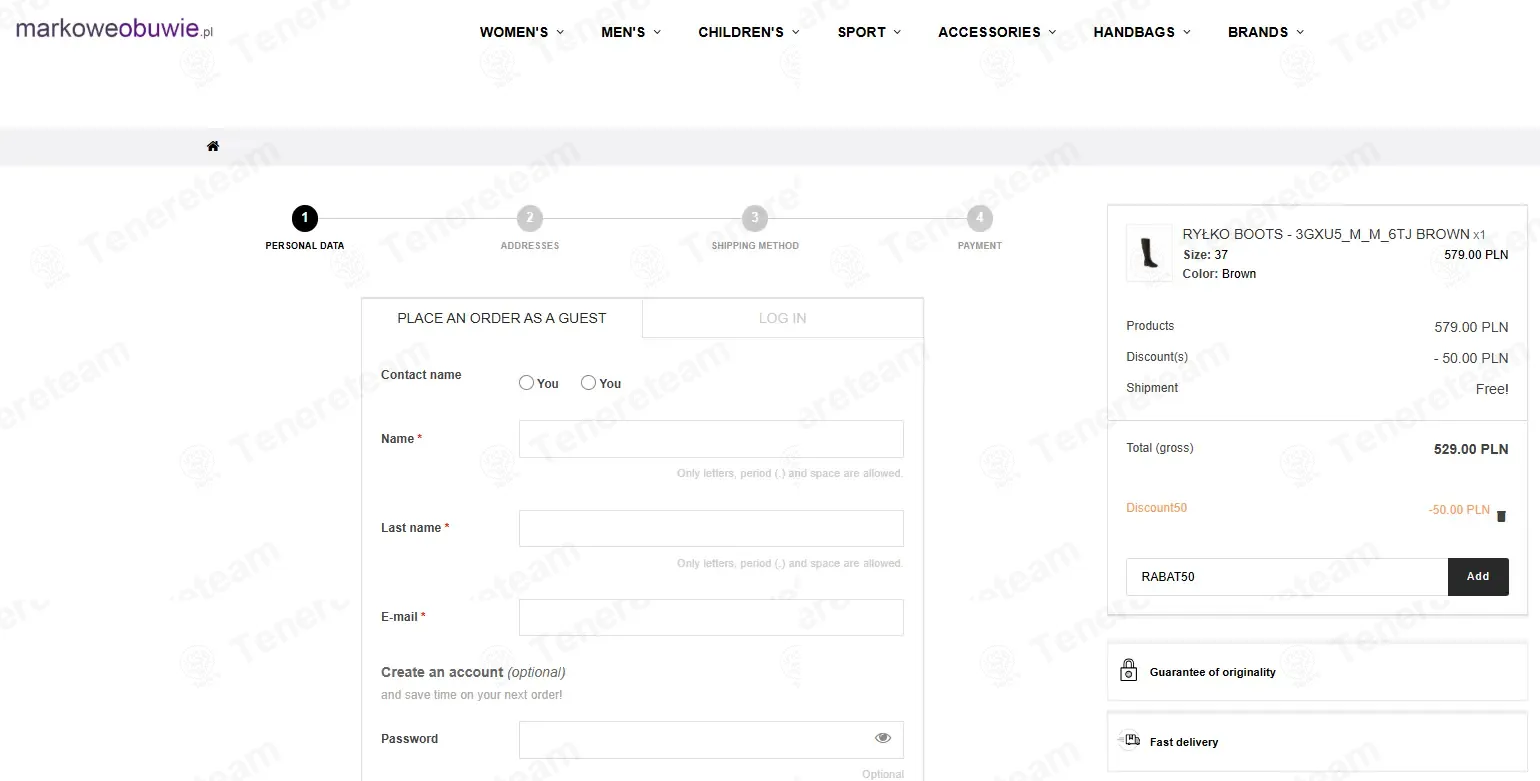This screenshot has width=1540, height=781.
Task: Expand the CHILDREN'S menu
Action: coord(749,32)
